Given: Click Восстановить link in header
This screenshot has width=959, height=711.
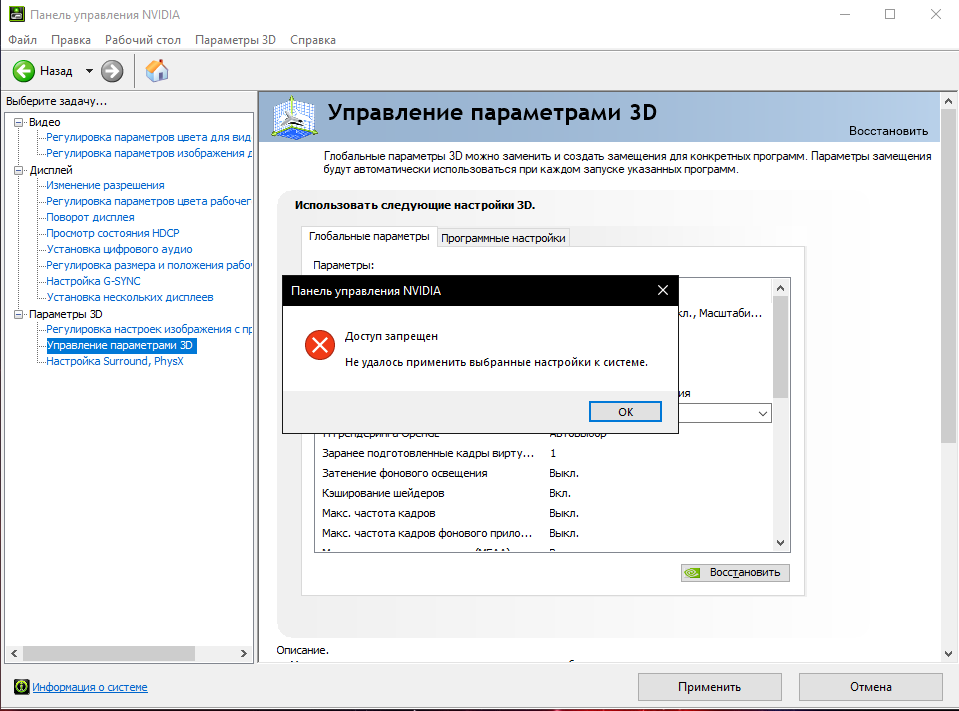Looking at the screenshot, I should 888,131.
